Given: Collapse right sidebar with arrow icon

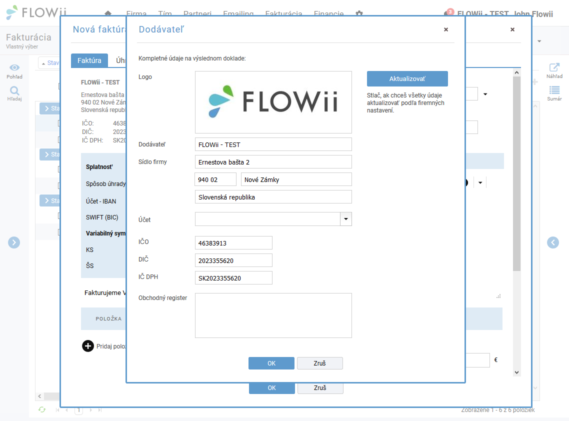Looking at the screenshot, I should pyautogui.click(x=553, y=242).
